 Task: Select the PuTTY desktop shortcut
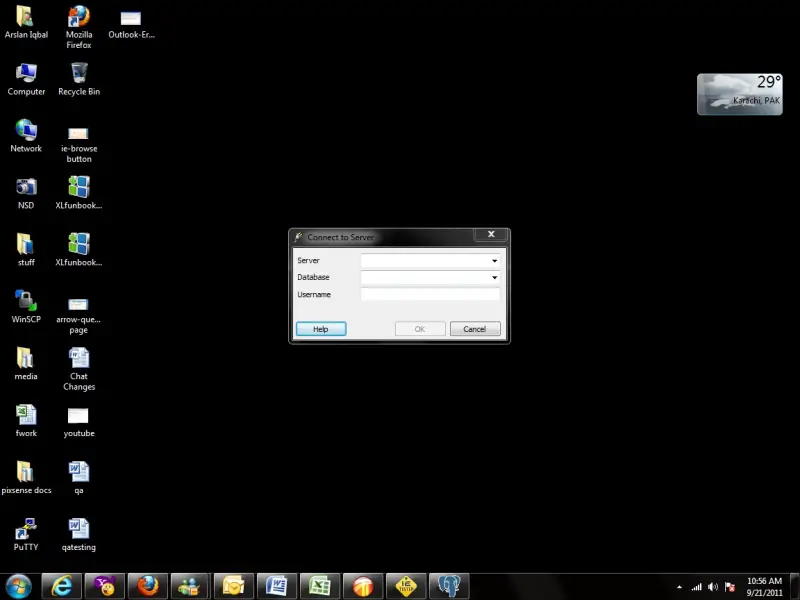tap(26, 528)
